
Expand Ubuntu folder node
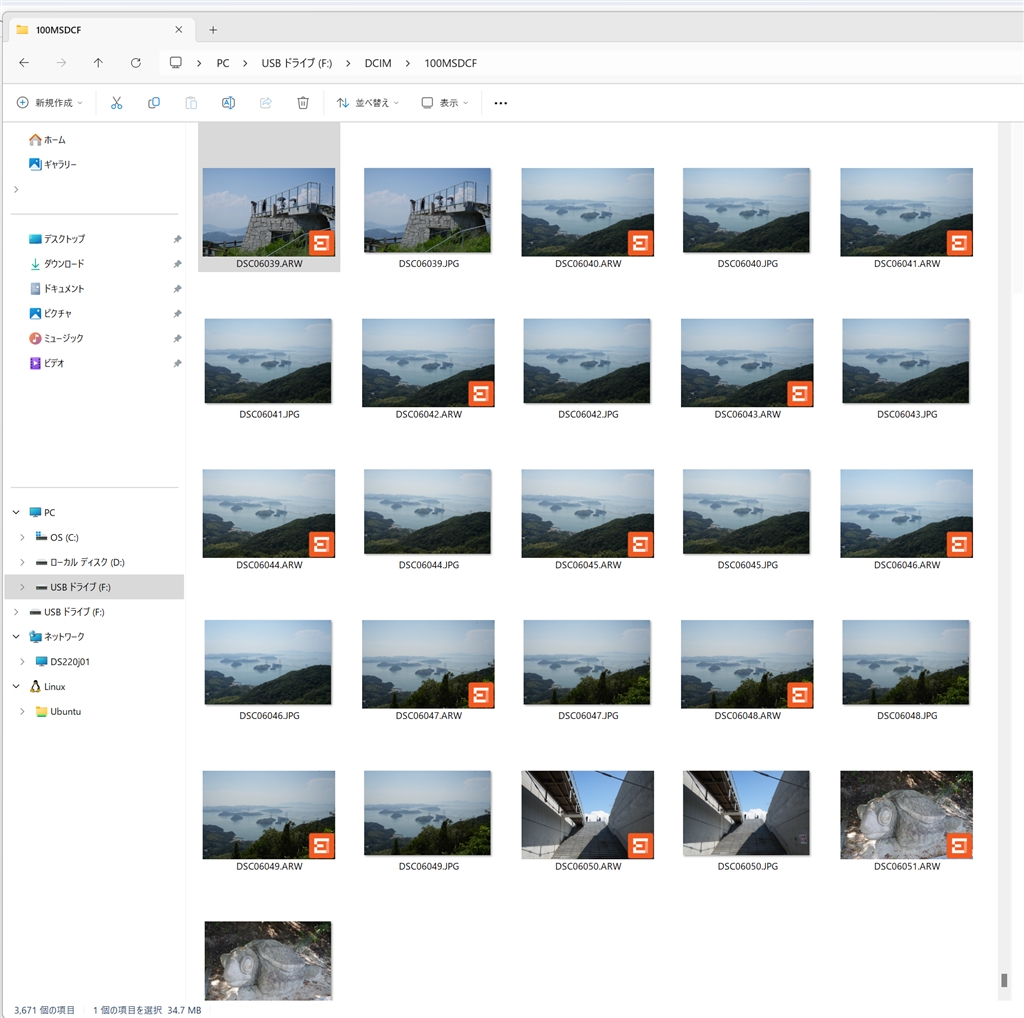click(x=22, y=711)
